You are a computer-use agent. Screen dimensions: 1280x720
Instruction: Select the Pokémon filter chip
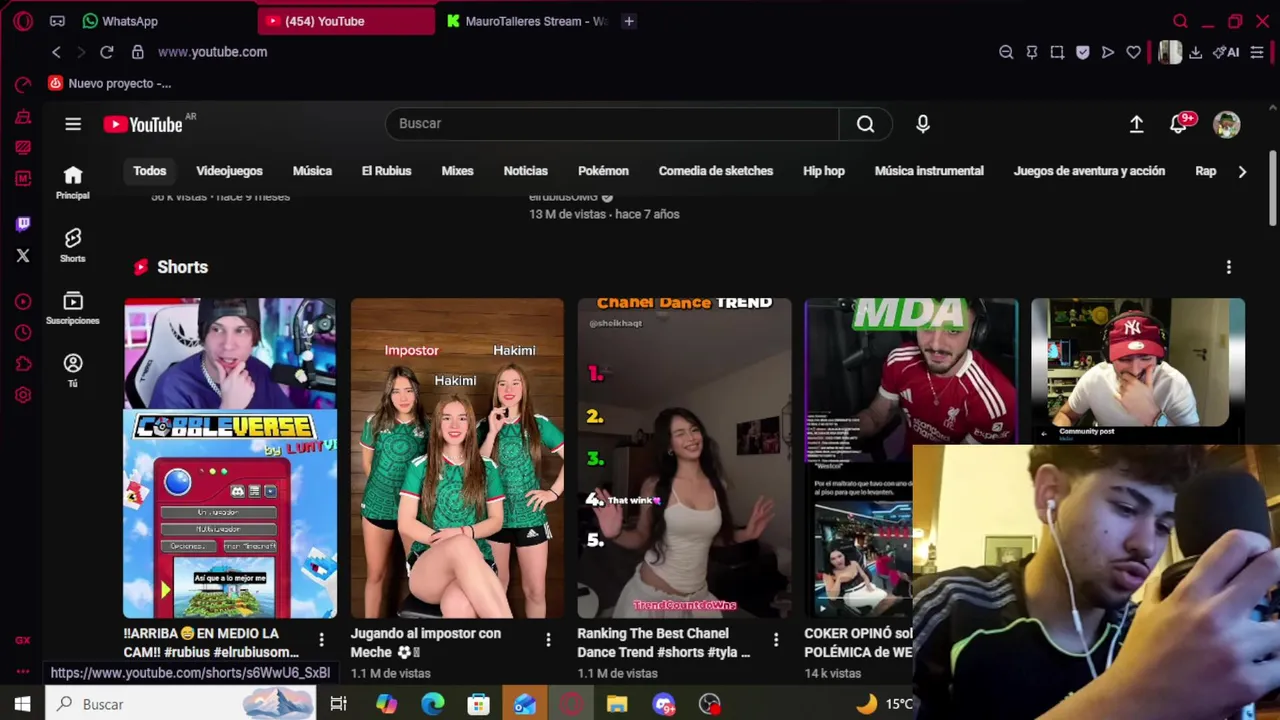(603, 171)
